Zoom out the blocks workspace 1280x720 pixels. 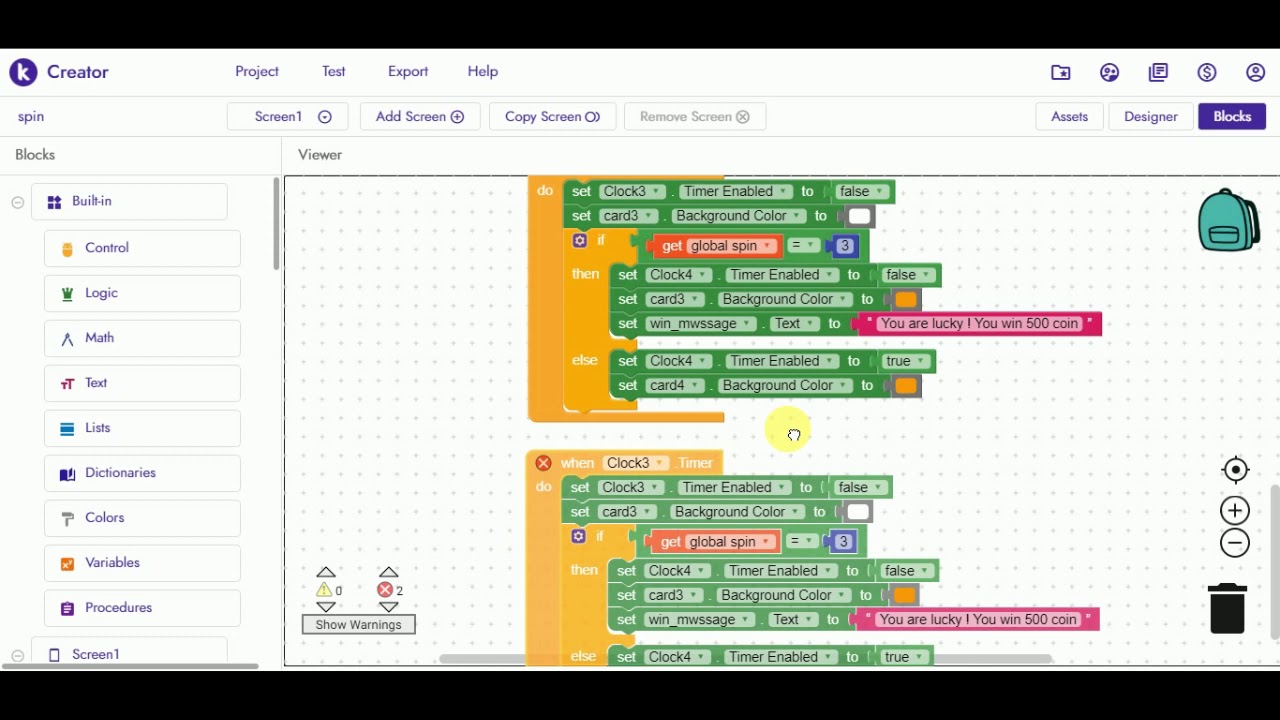(1235, 543)
